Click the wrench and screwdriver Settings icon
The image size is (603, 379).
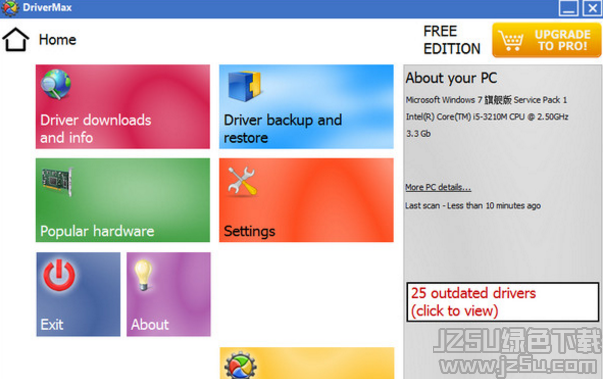pos(242,181)
